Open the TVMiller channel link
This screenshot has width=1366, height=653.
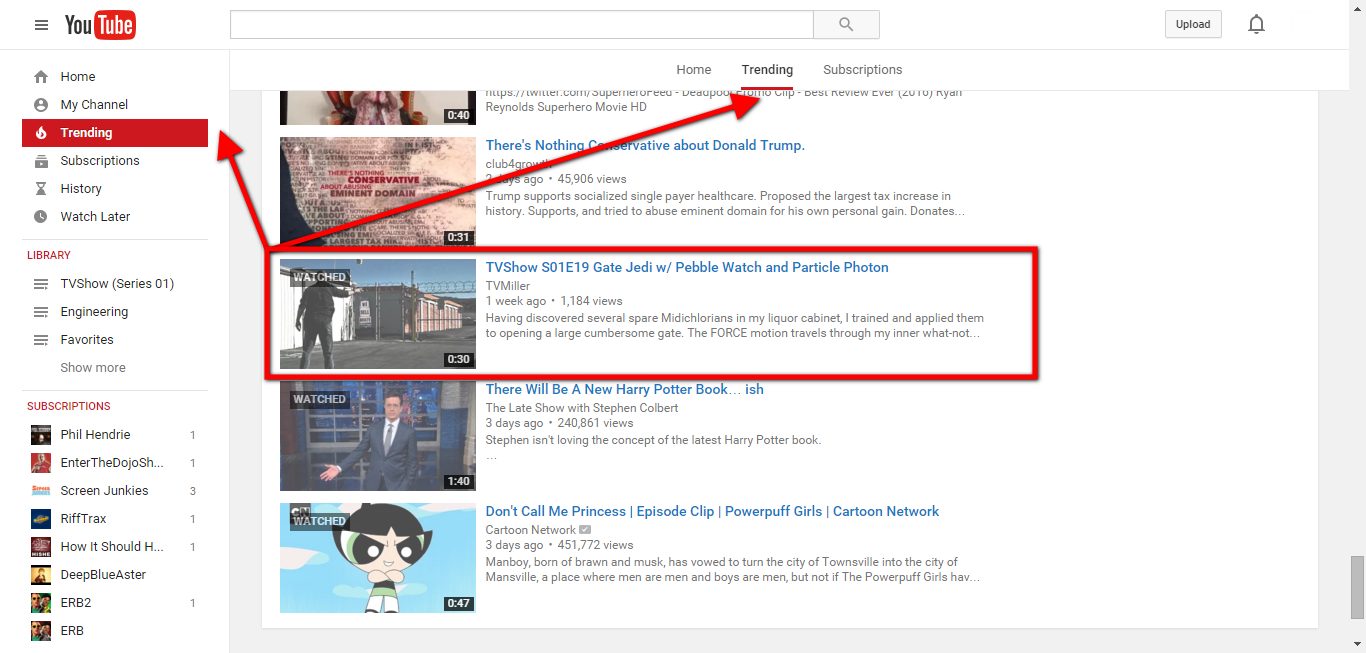pos(508,286)
